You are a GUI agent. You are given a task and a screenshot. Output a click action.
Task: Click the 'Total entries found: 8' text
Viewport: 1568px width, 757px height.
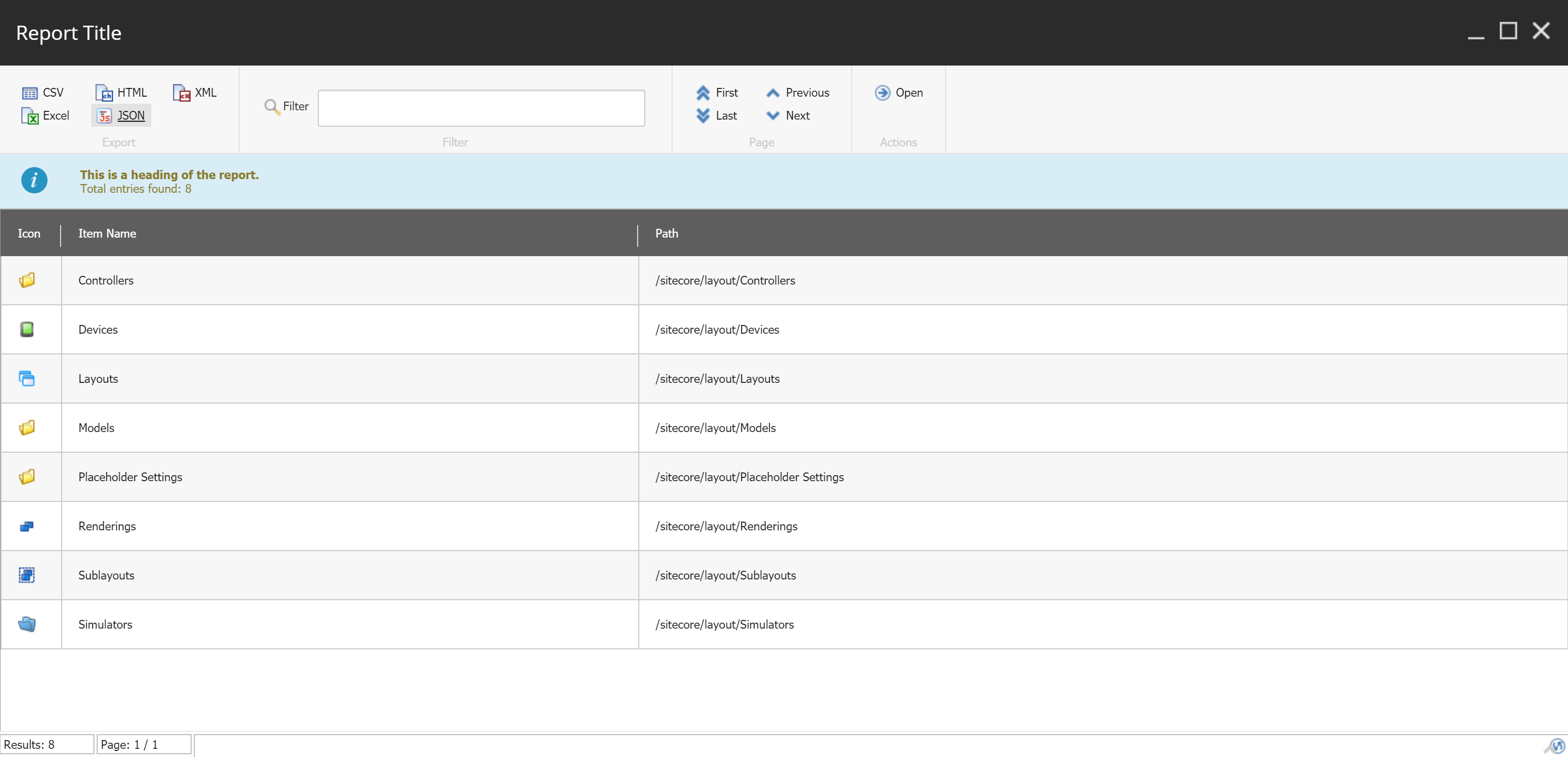pos(136,189)
